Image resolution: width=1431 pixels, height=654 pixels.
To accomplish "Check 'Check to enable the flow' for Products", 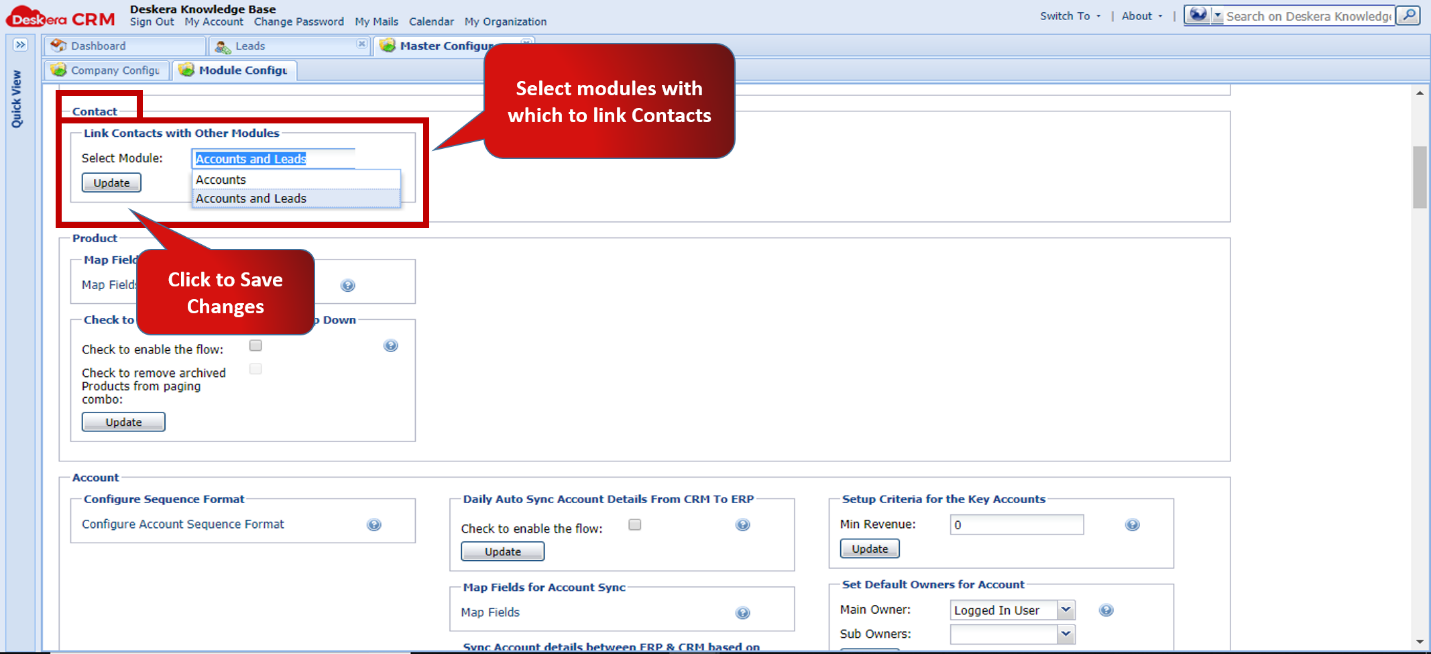I will pos(255,345).
